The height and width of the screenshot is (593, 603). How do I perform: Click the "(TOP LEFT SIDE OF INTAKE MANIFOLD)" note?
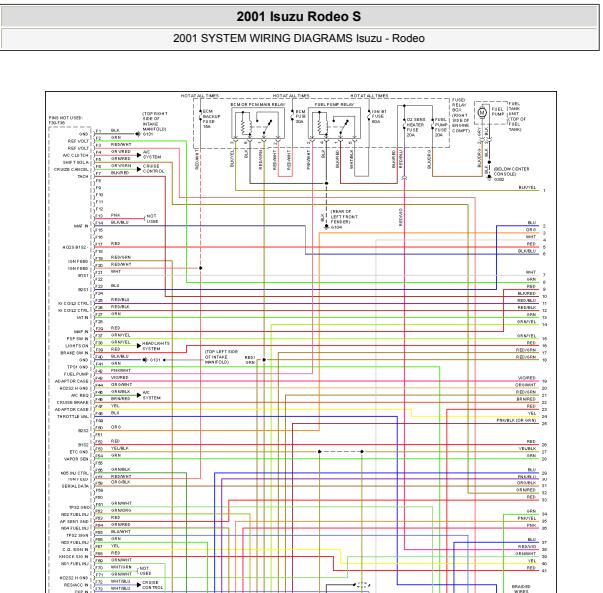[221, 357]
